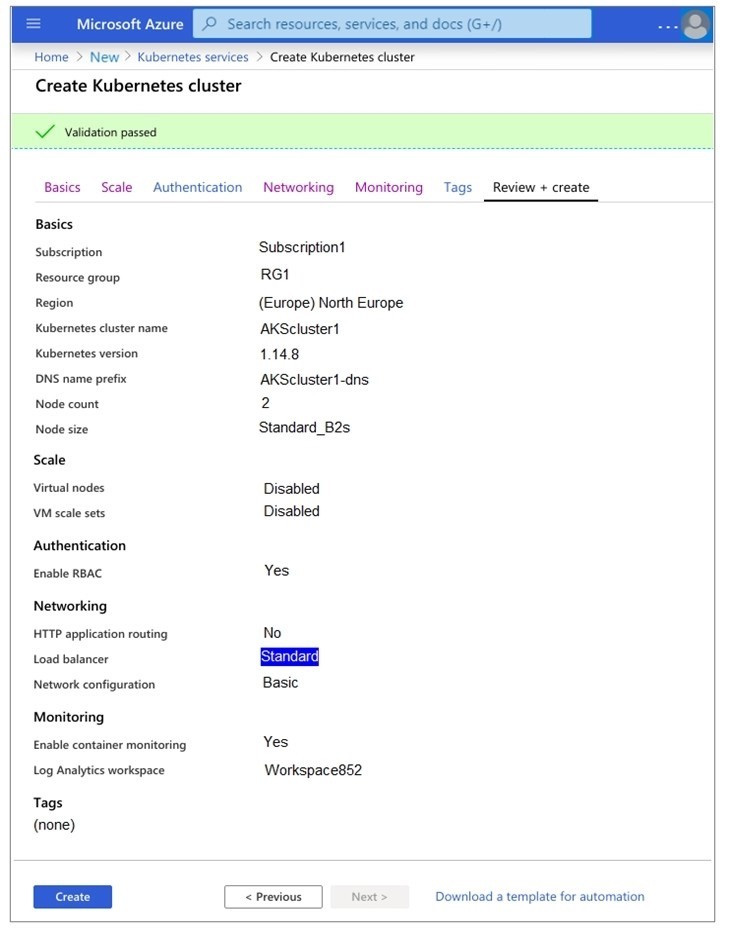
Task: Click the magnifier icon in search bar
Action: (x=210, y=24)
